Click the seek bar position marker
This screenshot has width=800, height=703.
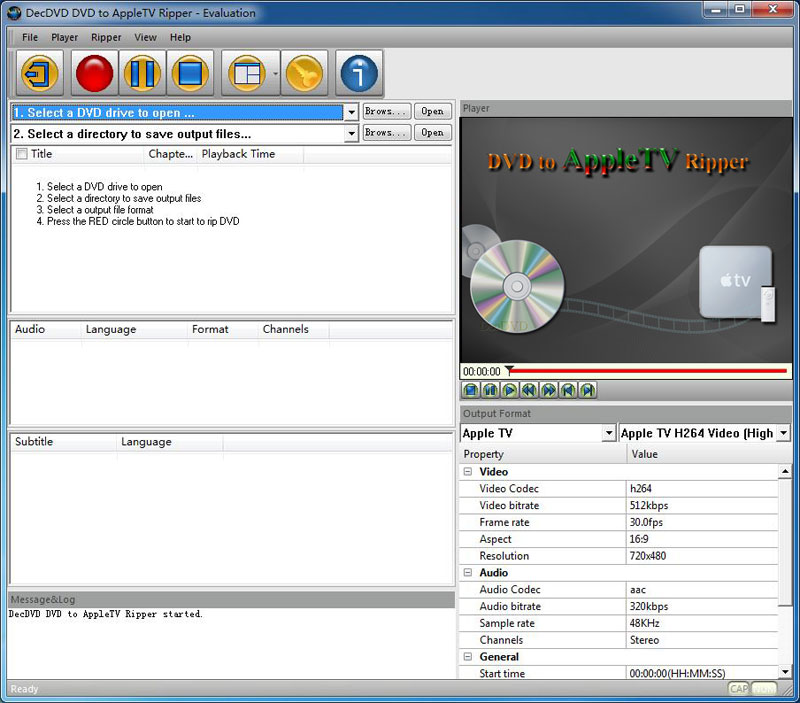click(509, 370)
